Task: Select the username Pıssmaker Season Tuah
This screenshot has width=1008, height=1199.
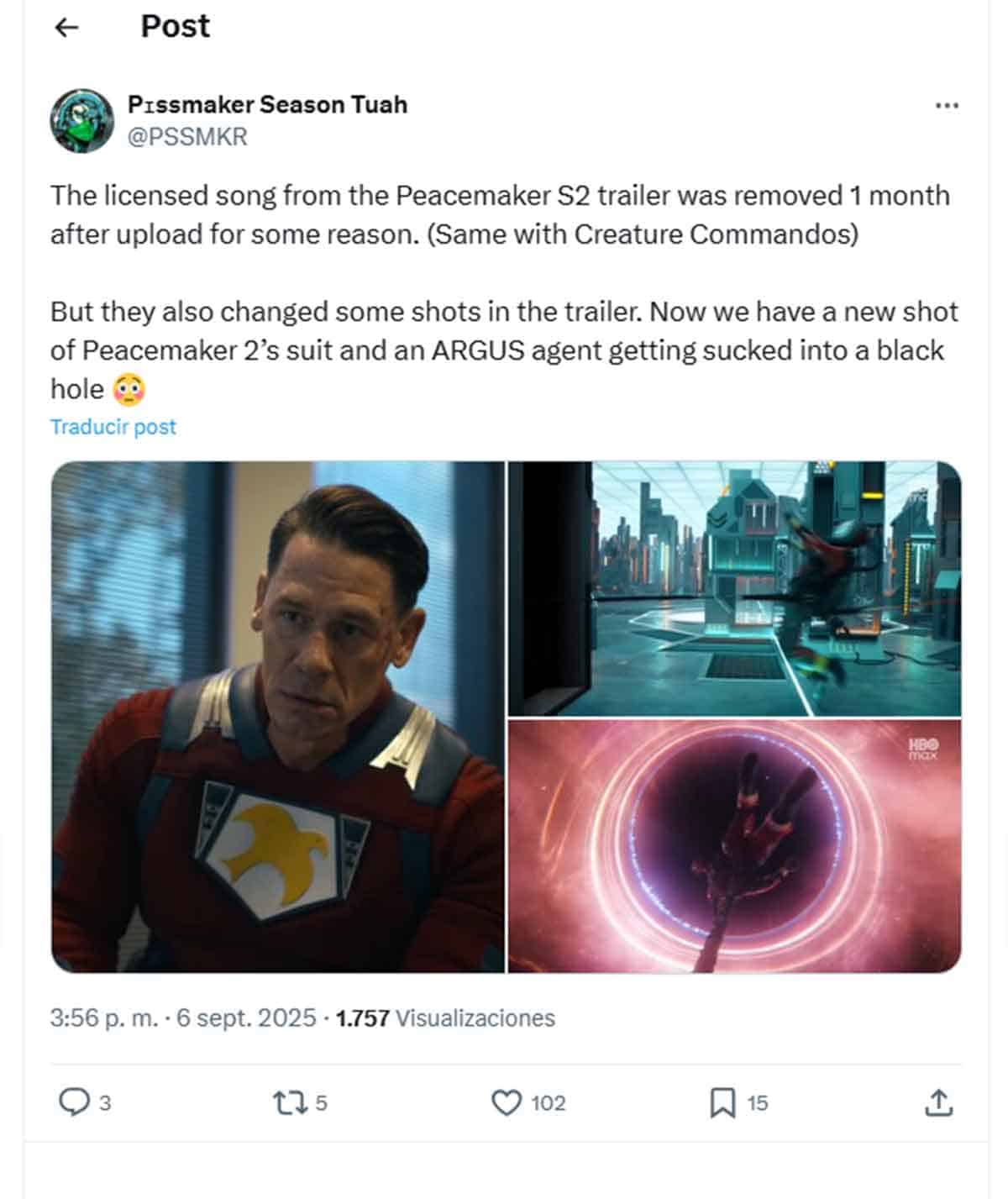Action: 267,103
